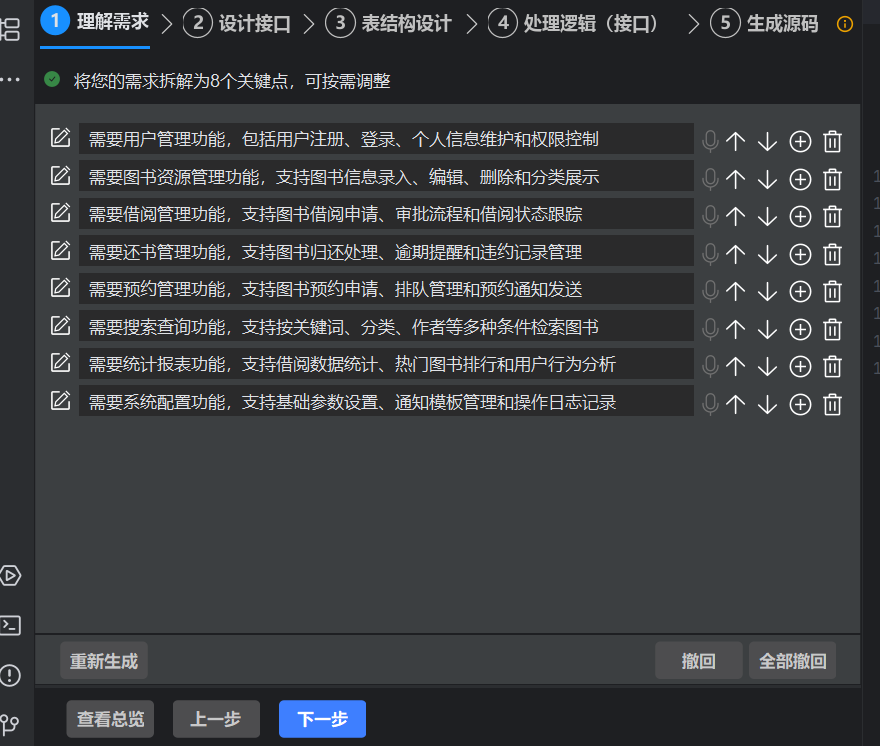880x746 pixels.
Task: Select the source control branch icon in the sidebar
Action: pos(11,722)
